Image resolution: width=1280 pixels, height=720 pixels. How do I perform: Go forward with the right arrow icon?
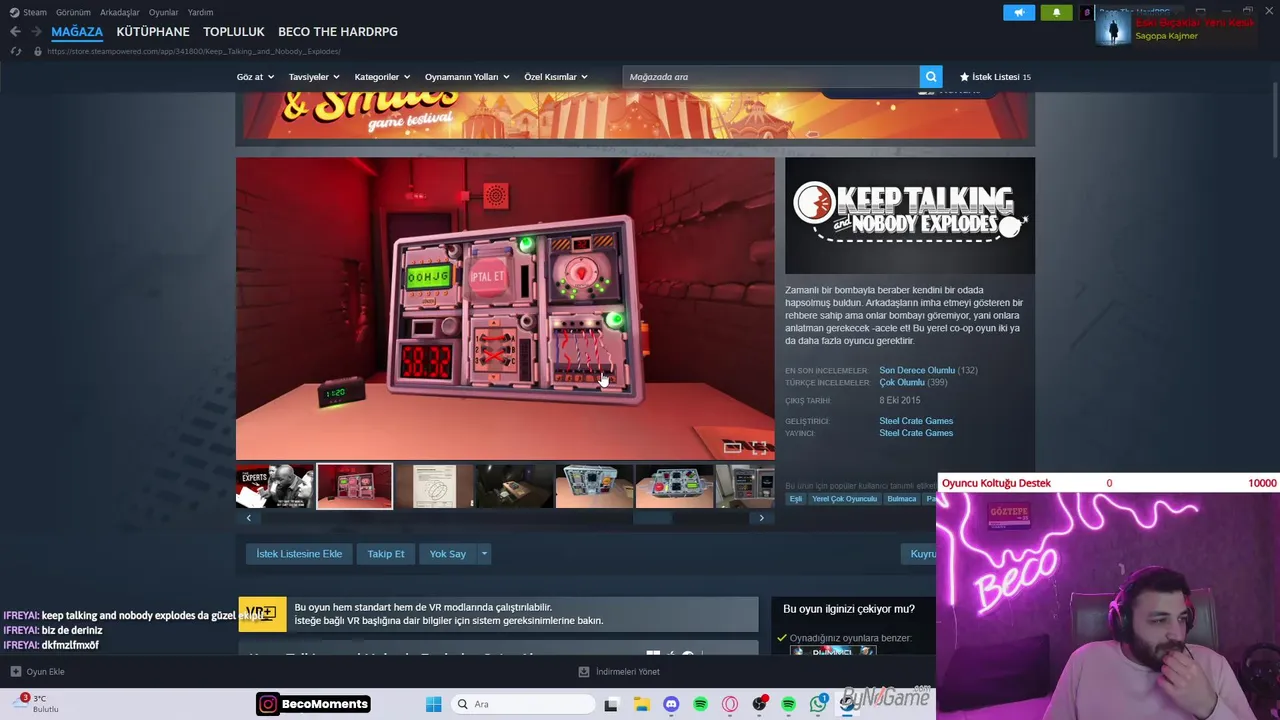click(36, 32)
